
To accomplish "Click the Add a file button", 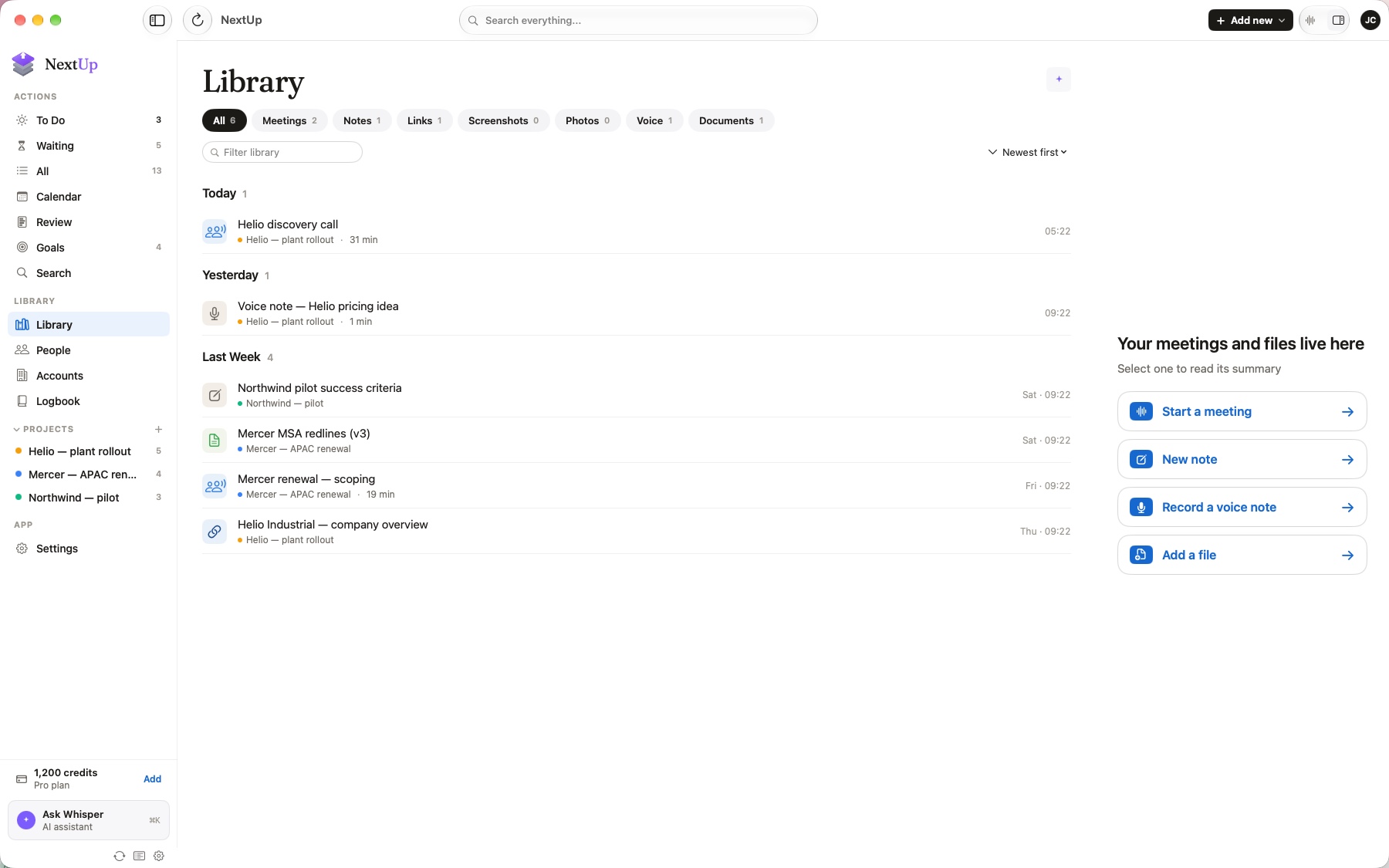I will tap(1242, 555).
